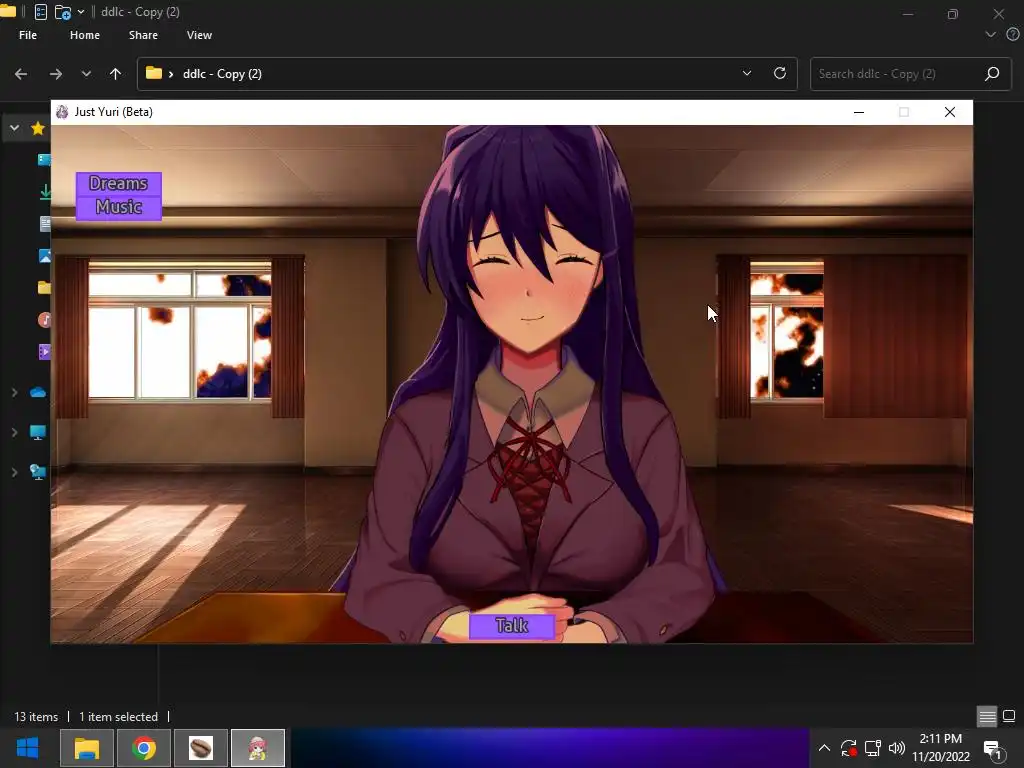Click the folder icon in Explorer title bar
The image size is (1024, 768).
[x=8, y=11]
